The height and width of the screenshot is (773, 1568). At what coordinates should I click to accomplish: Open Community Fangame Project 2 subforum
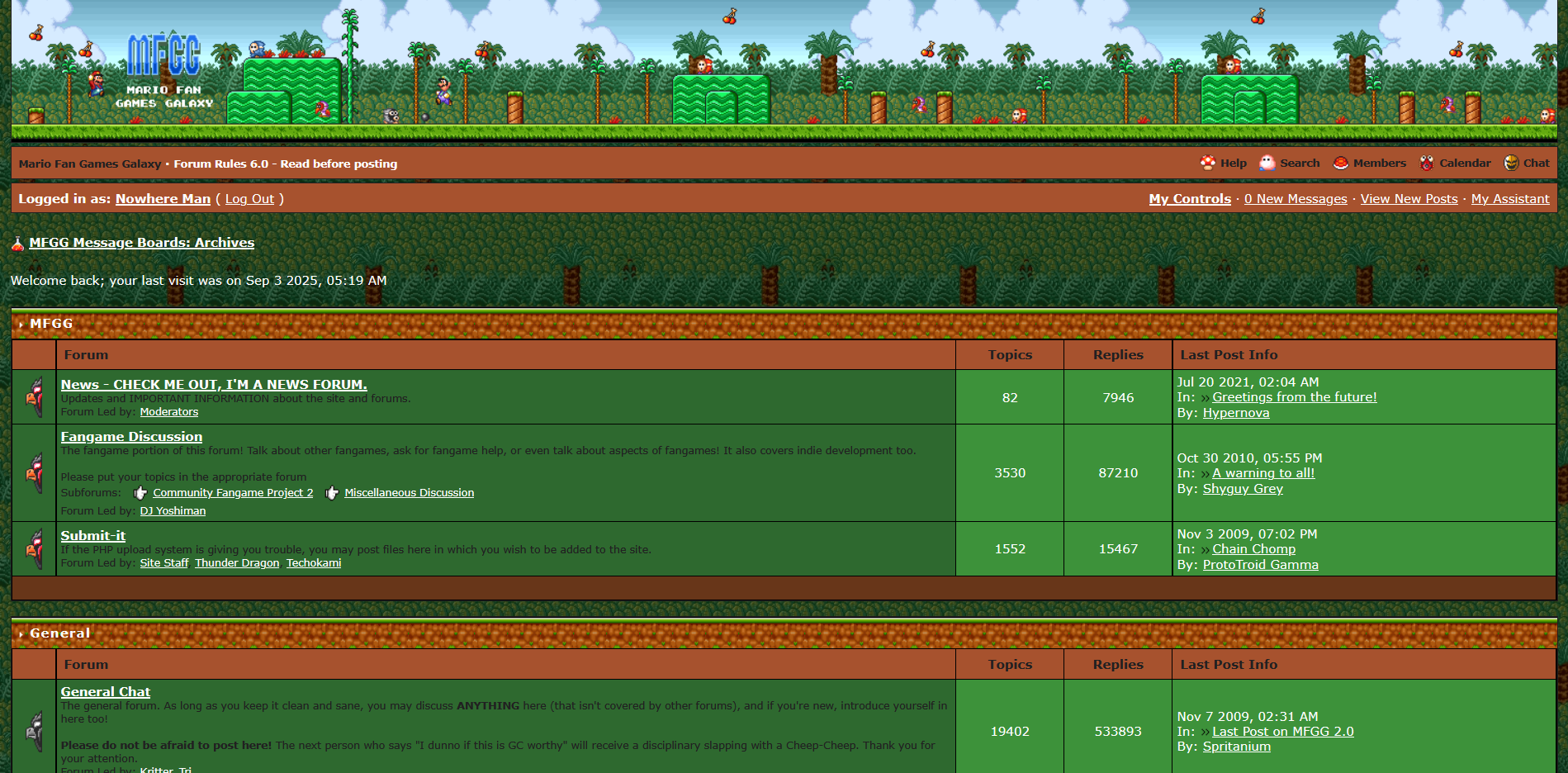tap(233, 493)
